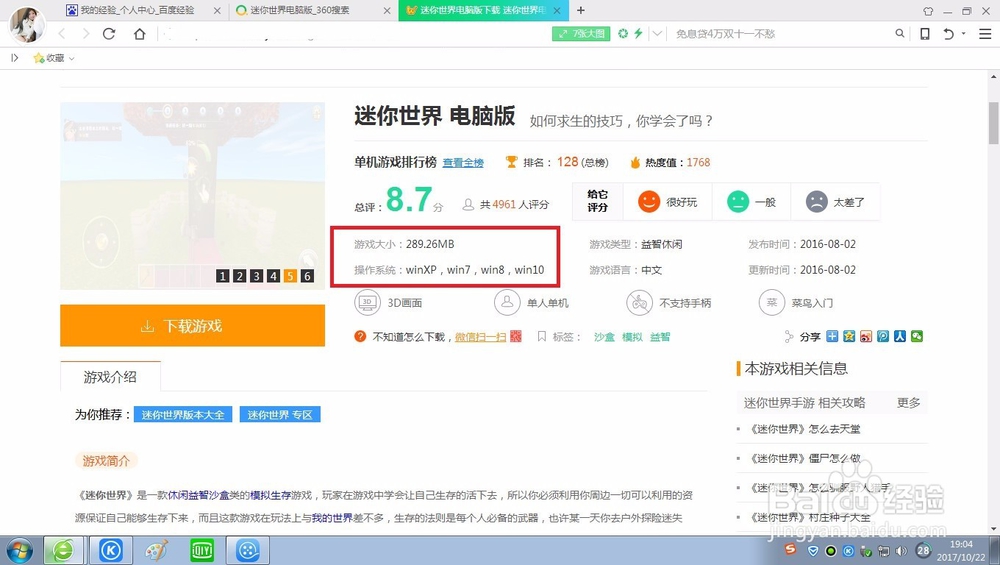
Task: Share to Renren icon
Action: (899, 336)
